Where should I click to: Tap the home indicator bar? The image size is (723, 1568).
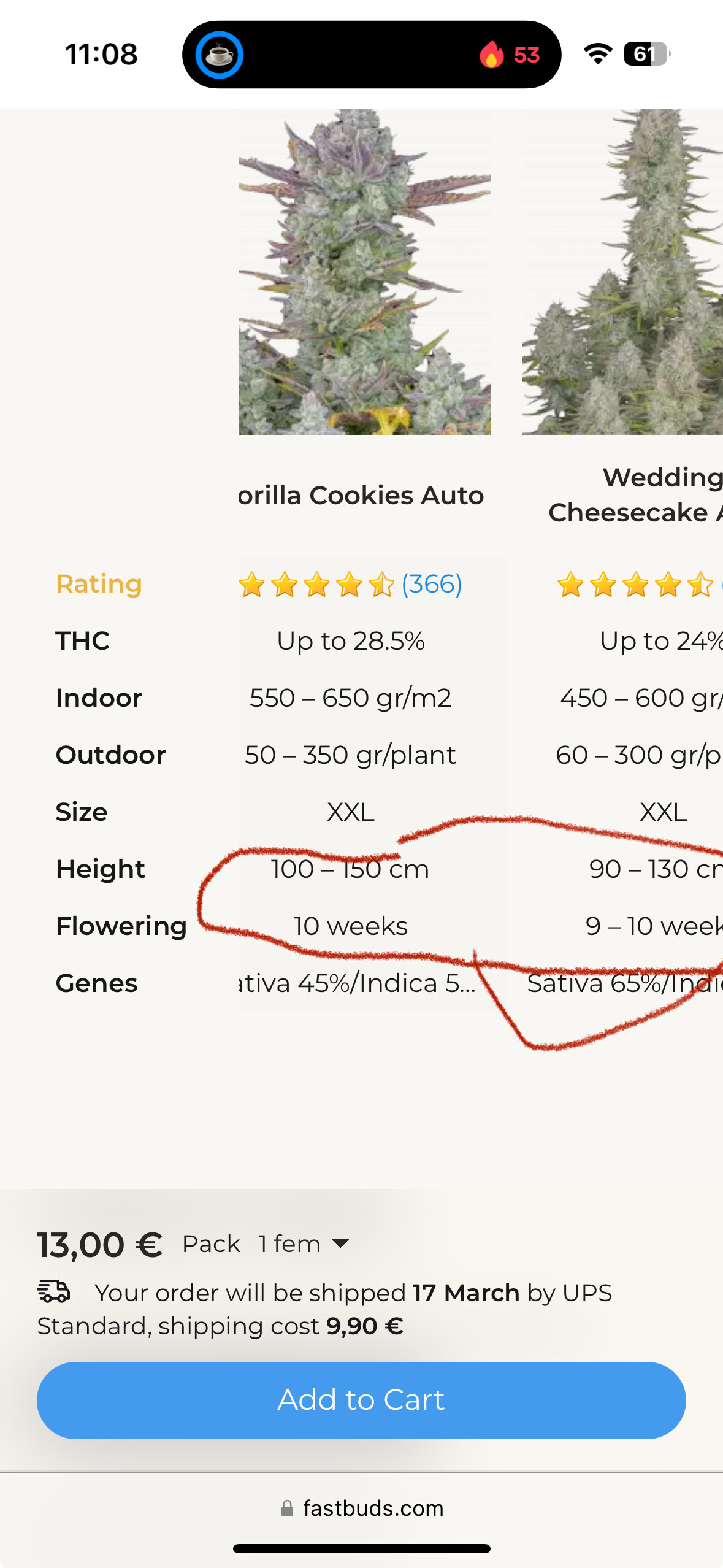coord(361,1548)
